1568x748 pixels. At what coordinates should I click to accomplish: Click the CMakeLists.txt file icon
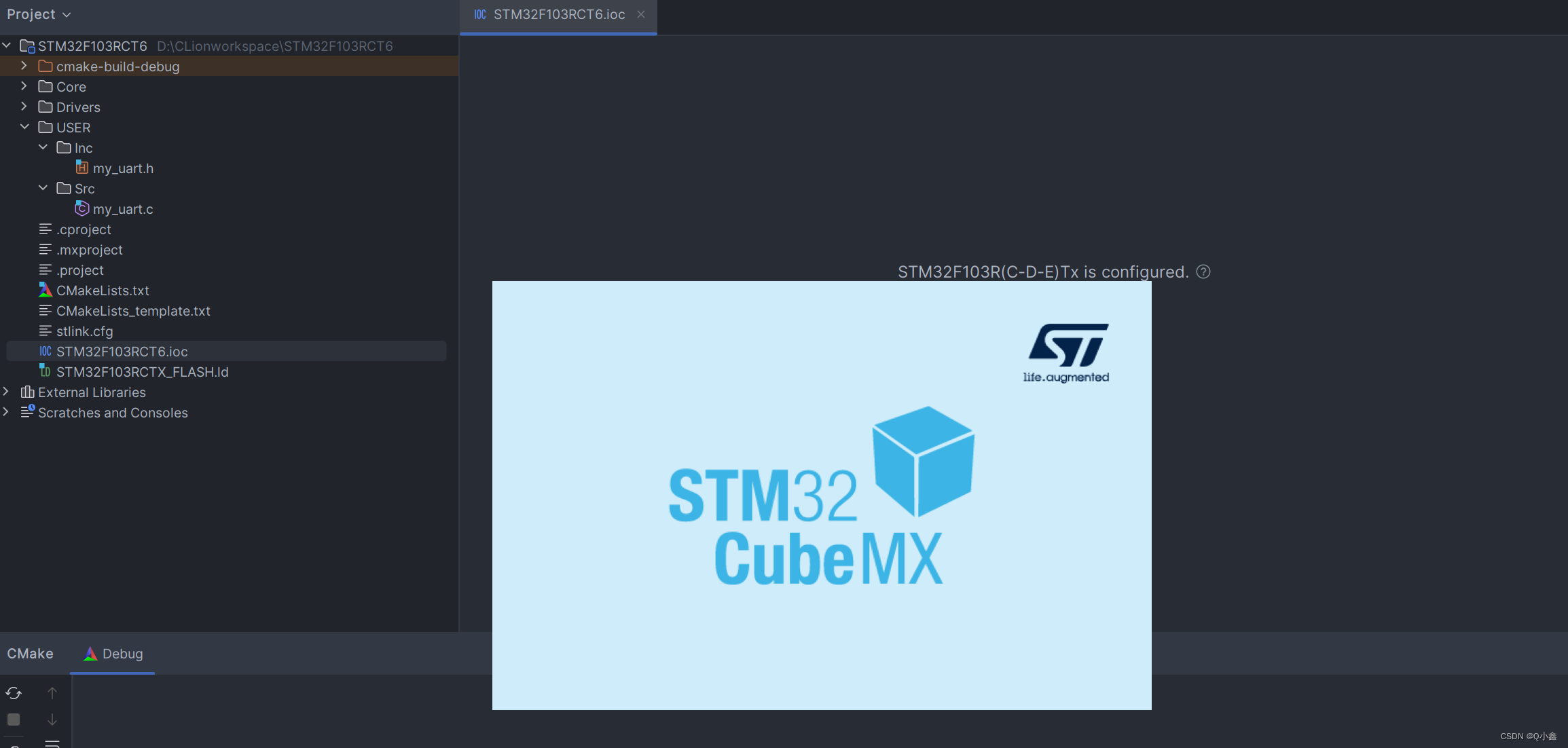(44, 290)
